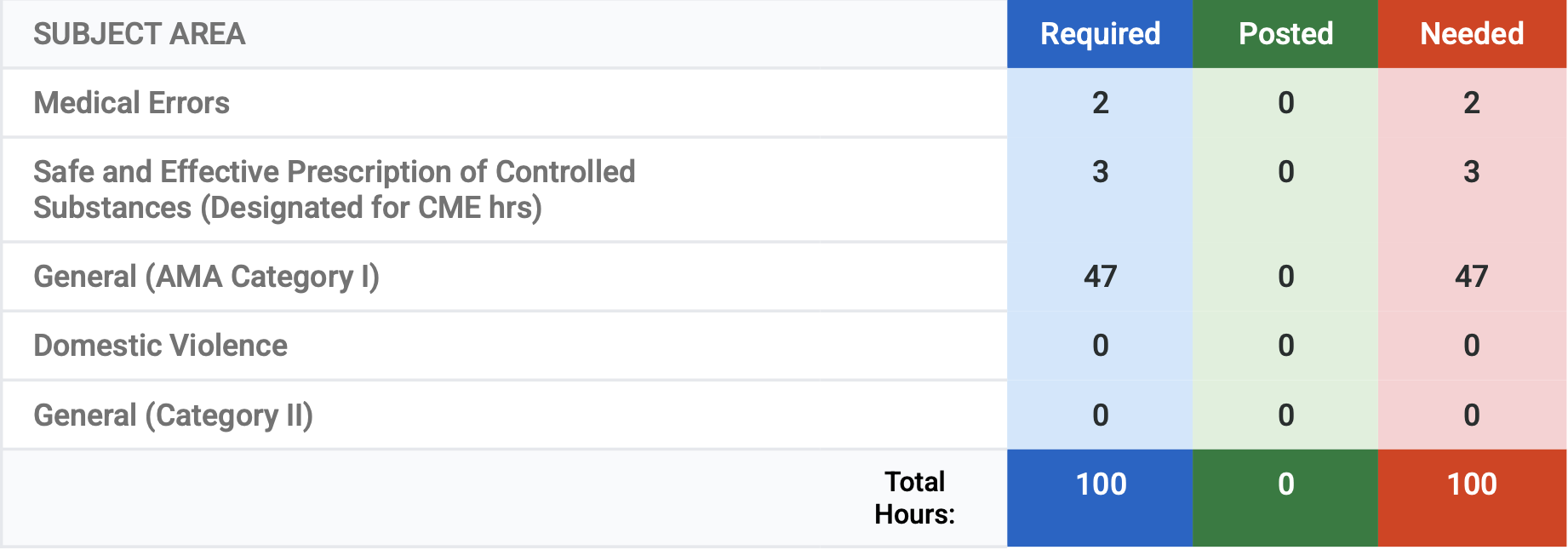Click Needed value for General (Category II)
Viewport: 1568px width, 550px height.
coord(1472,415)
